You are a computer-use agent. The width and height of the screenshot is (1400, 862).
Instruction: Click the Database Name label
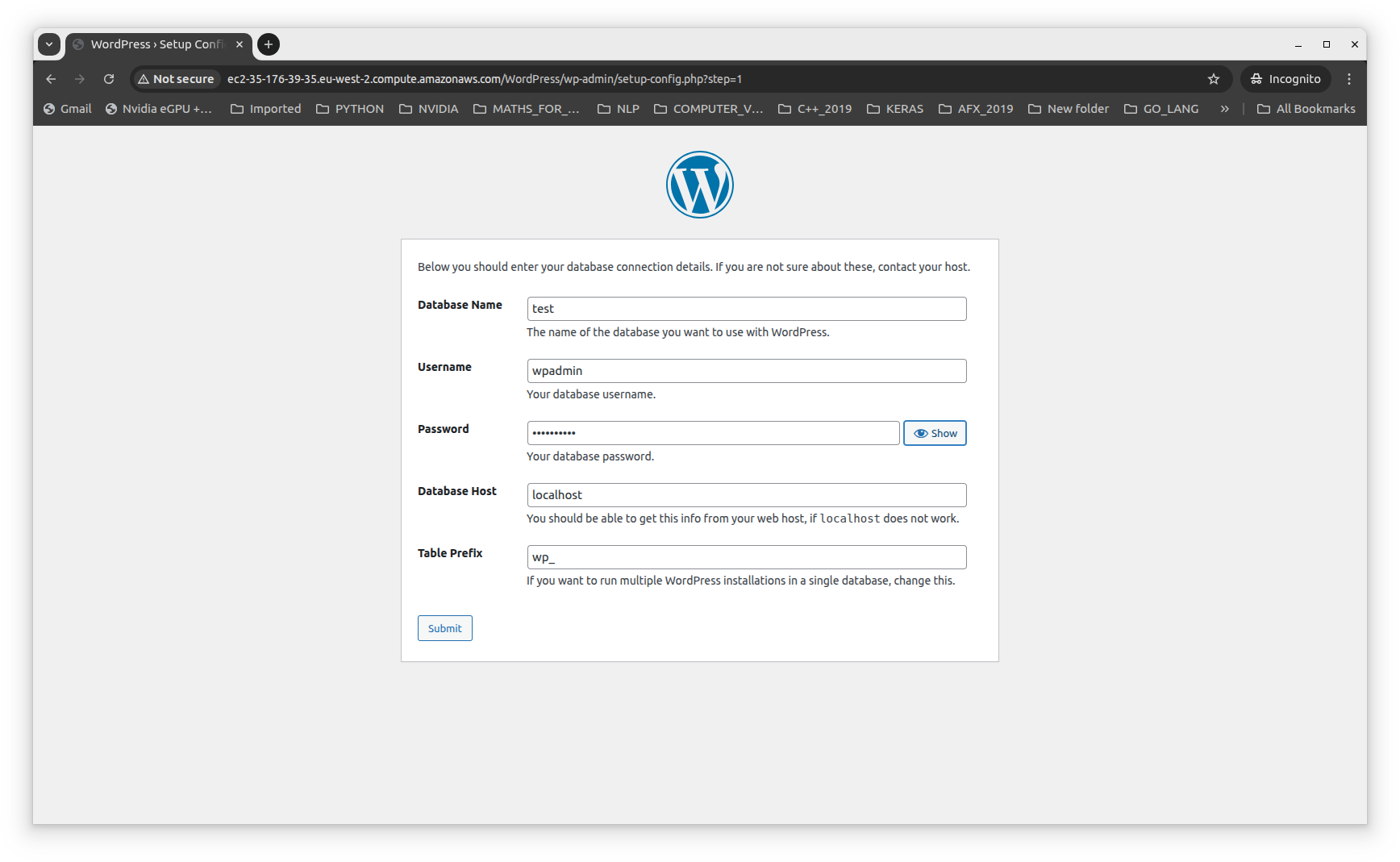(x=460, y=305)
